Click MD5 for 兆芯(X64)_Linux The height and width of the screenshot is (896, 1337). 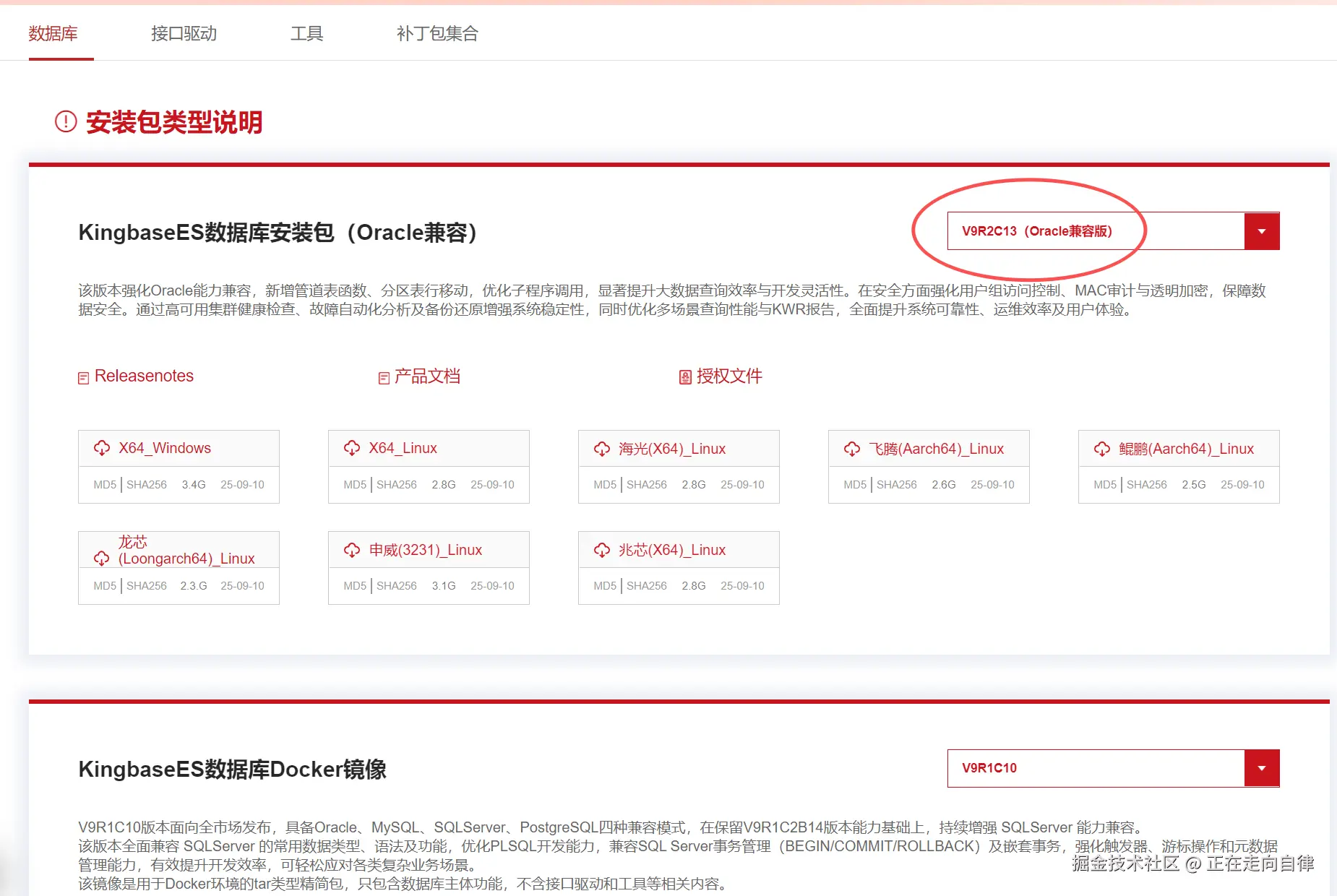tap(605, 586)
